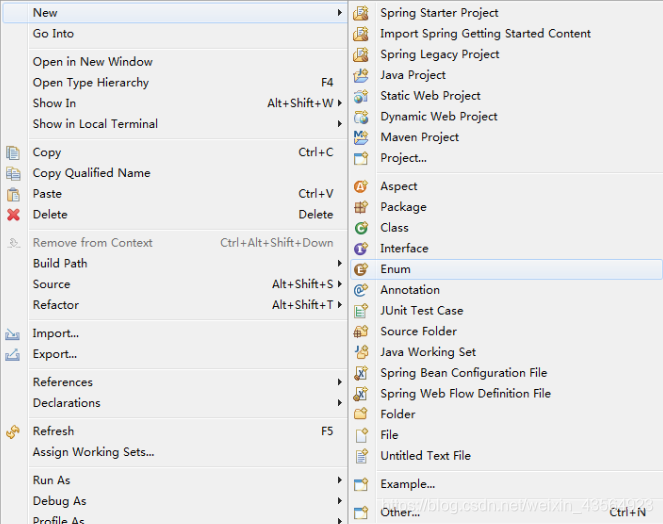663x524 pixels.
Task: Expand the Refactor submenu arrow
Action: coord(340,305)
